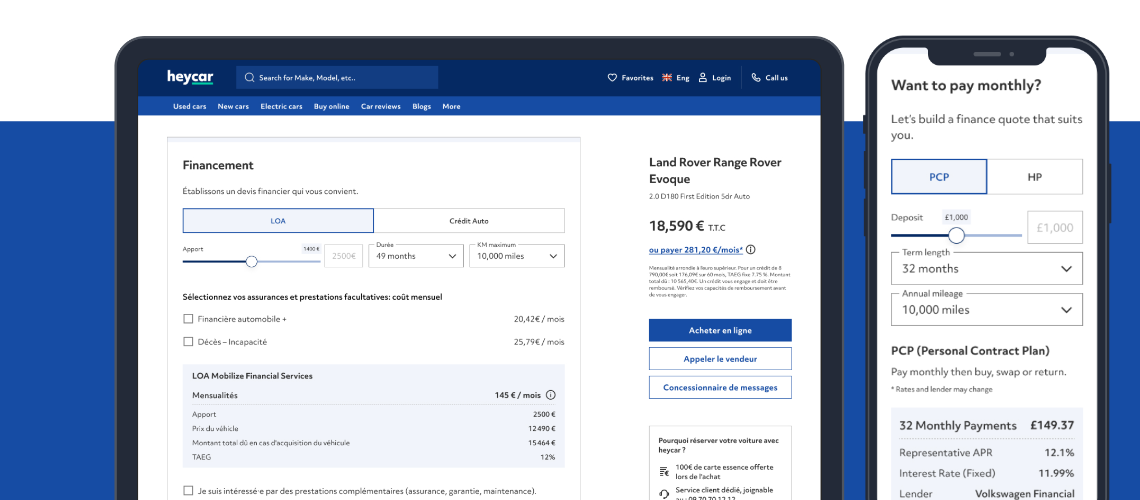Image resolution: width=1140 pixels, height=500 pixels.
Task: Click the £1,000 deposit field on phone
Action: click(x=1054, y=227)
